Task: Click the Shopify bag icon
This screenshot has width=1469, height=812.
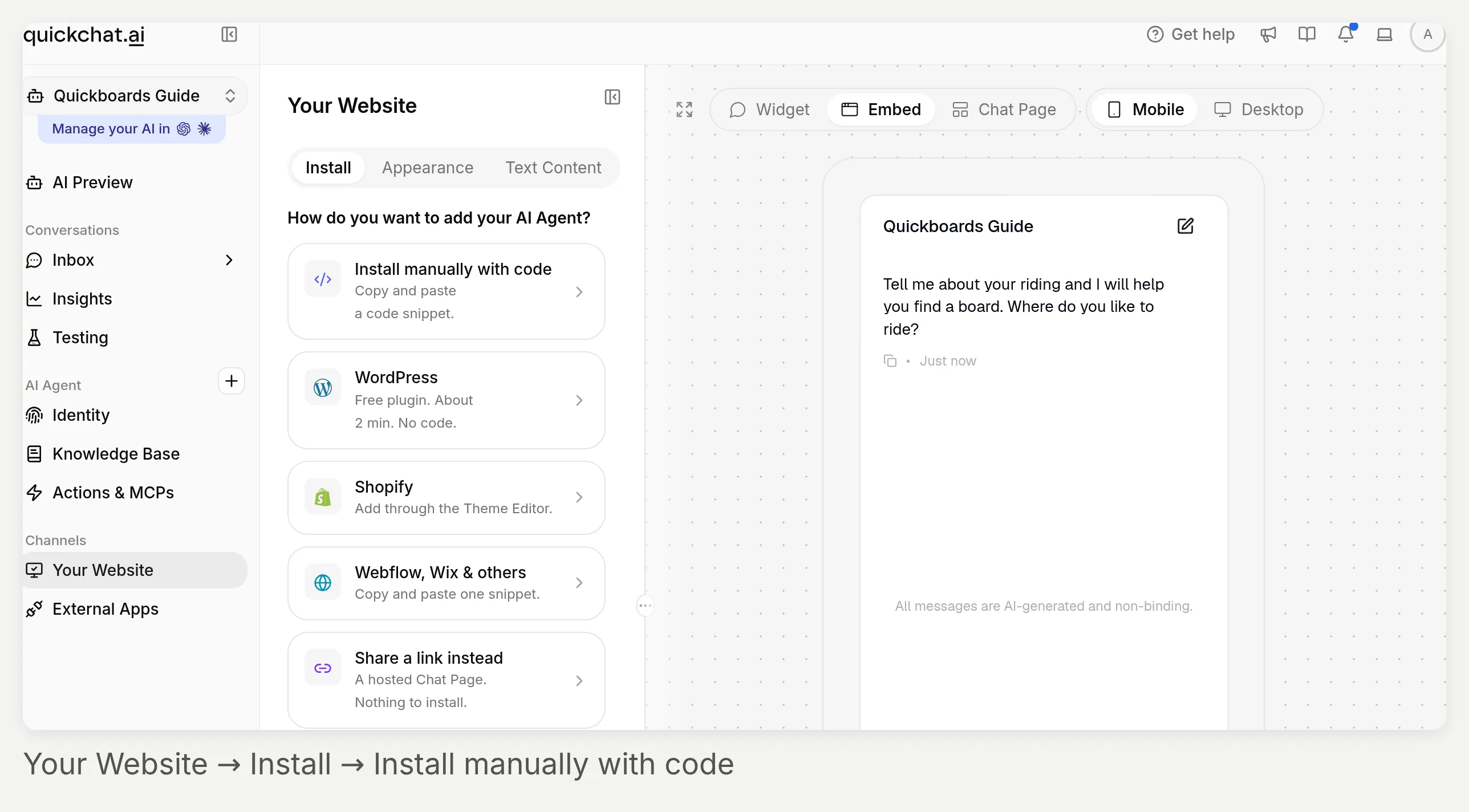Action: click(323, 497)
